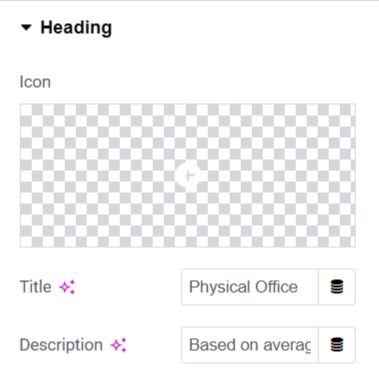Toggle the Heading panel disclosure triangle

pos(26,27)
